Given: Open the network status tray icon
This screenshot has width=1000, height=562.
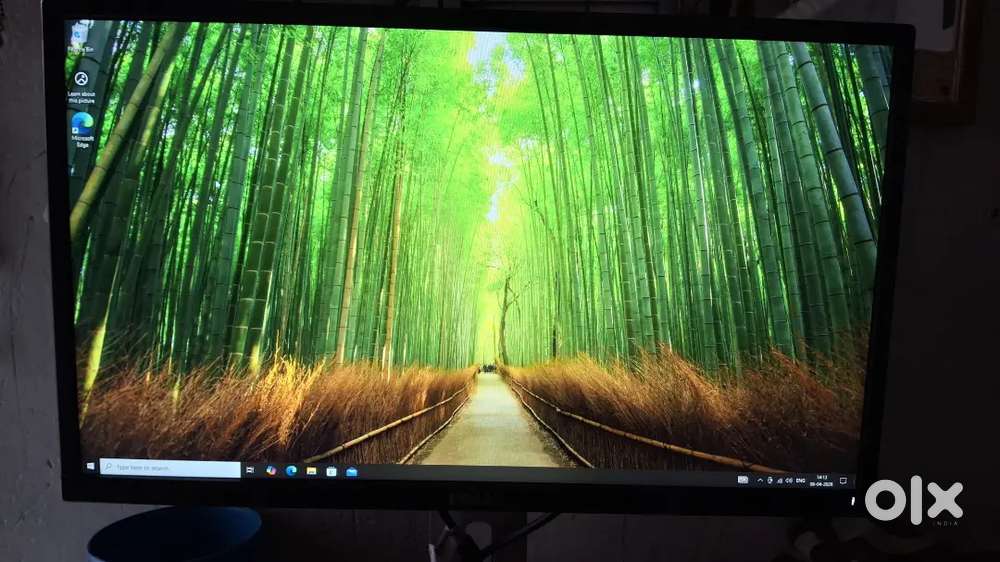Looking at the screenshot, I should click(x=781, y=480).
